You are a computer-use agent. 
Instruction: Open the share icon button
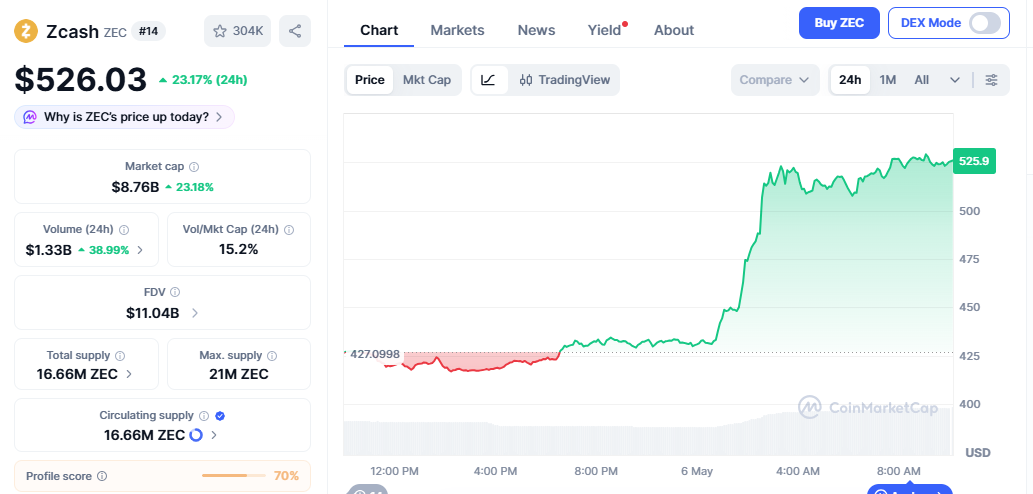(x=294, y=31)
